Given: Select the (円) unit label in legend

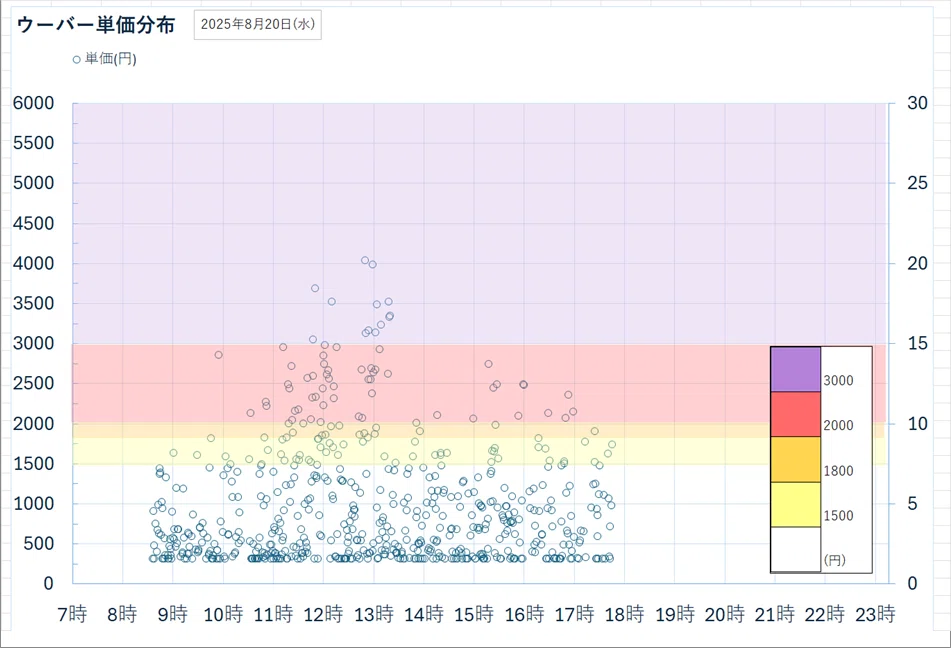Looking at the screenshot, I should point(835,560).
